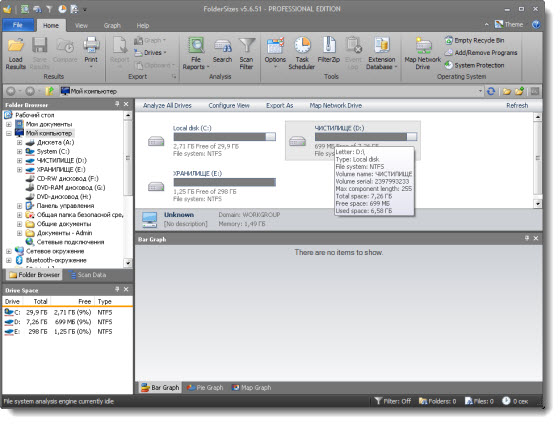560x424 pixels.
Task: Expand System (C:) node
Action: [x=20, y=151]
